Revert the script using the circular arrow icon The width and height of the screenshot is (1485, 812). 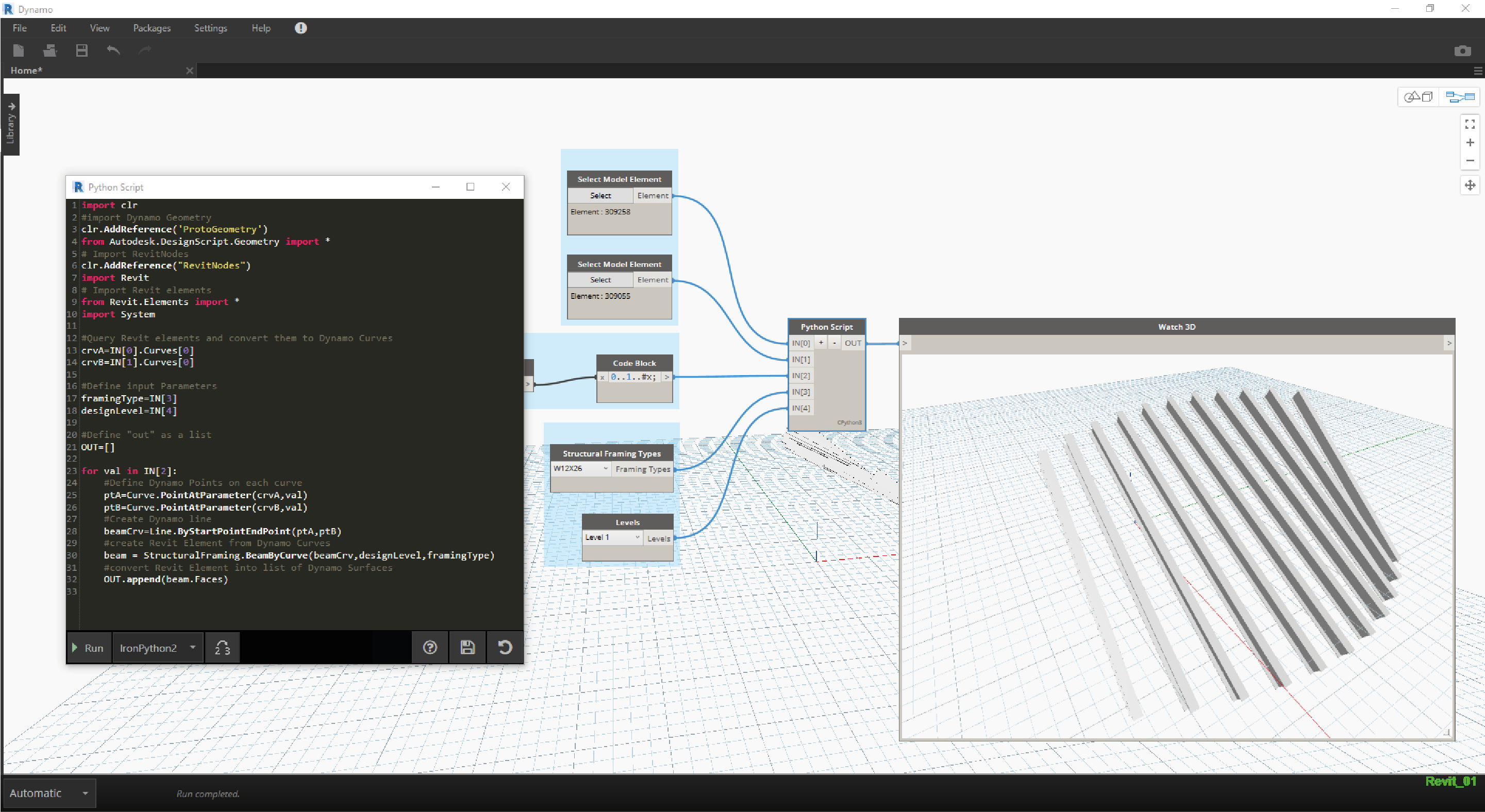[505, 647]
